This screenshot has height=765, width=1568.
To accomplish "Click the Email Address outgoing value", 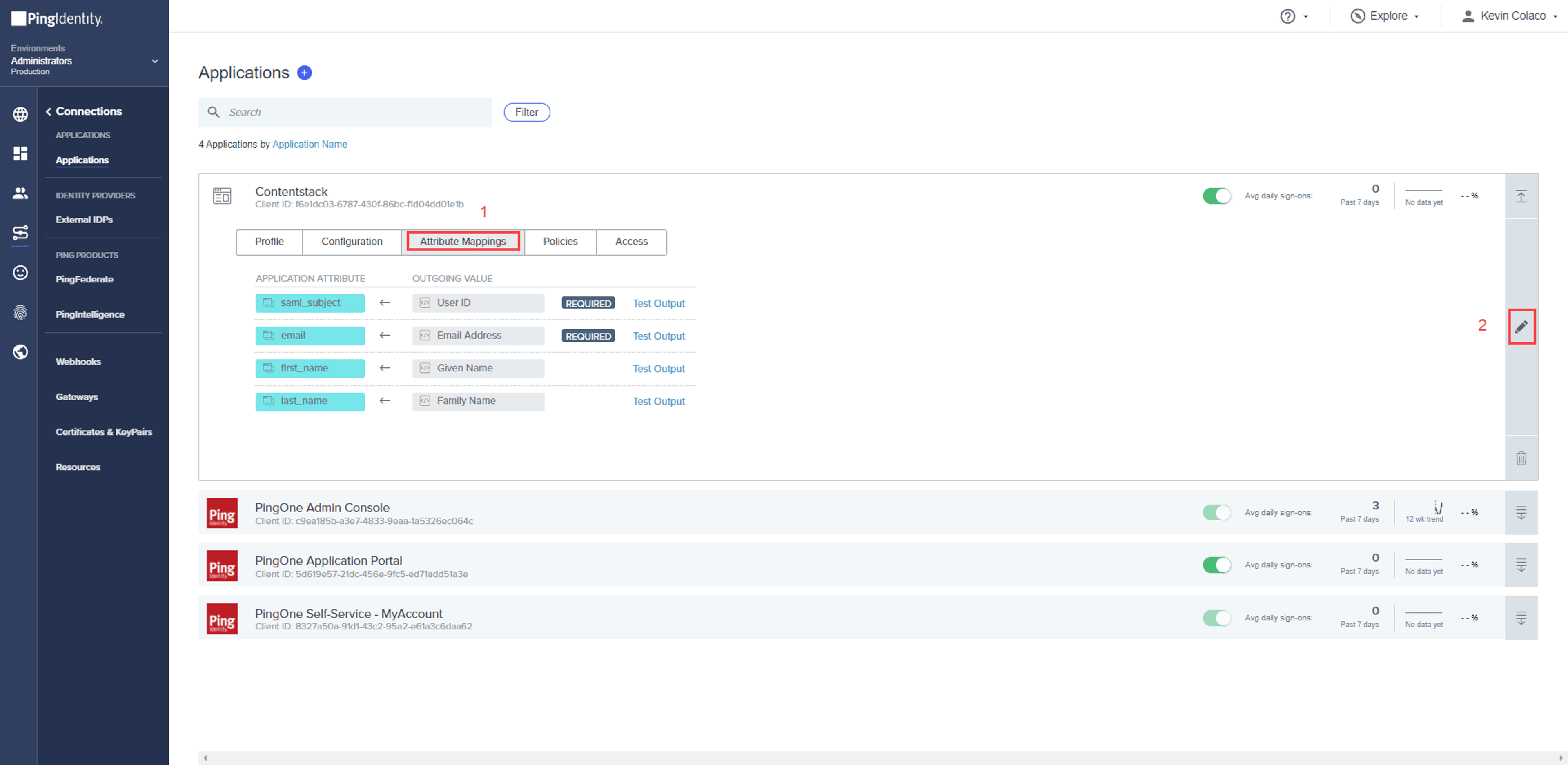I will (478, 336).
